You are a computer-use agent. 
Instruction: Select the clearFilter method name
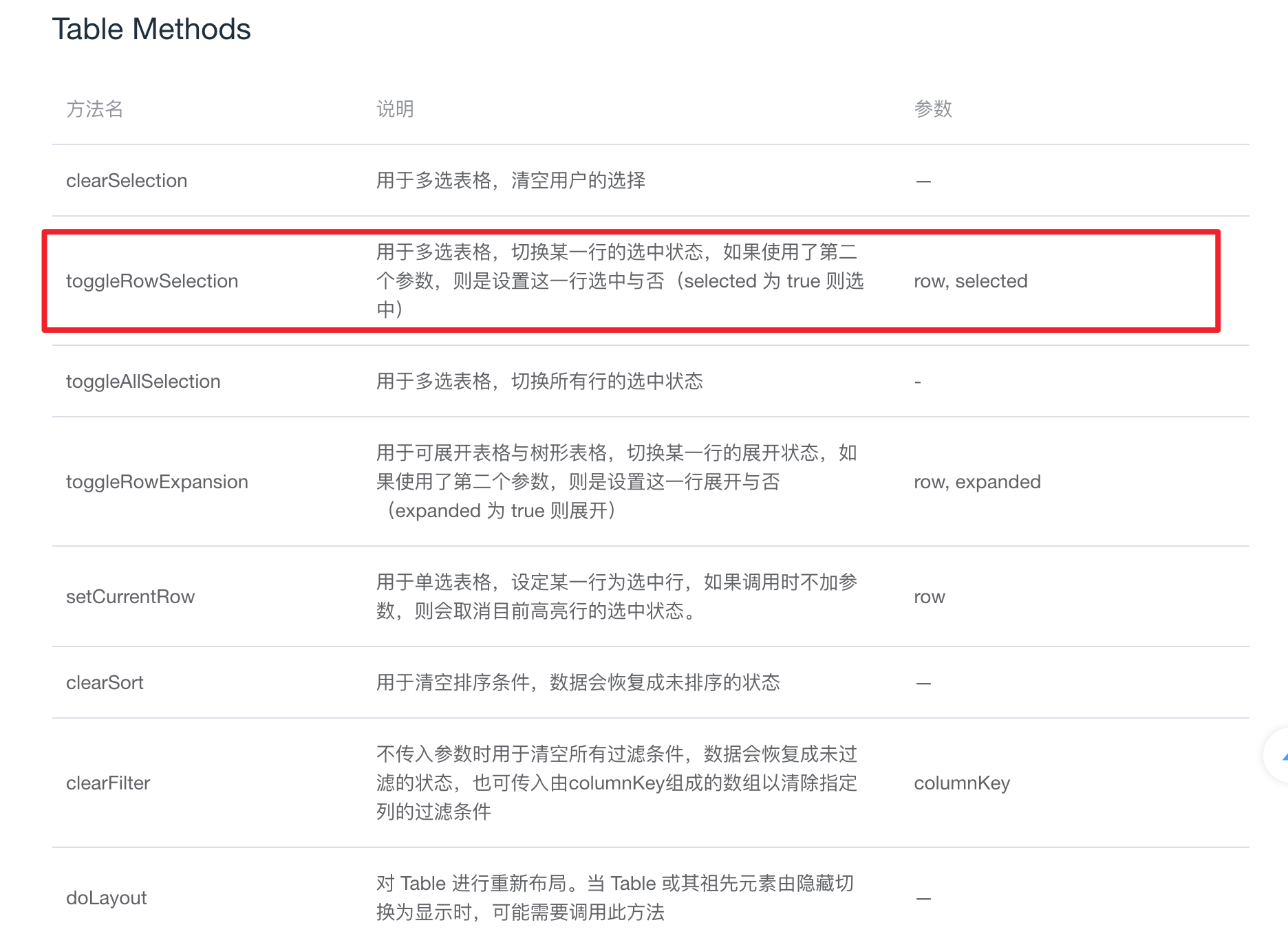(x=108, y=783)
